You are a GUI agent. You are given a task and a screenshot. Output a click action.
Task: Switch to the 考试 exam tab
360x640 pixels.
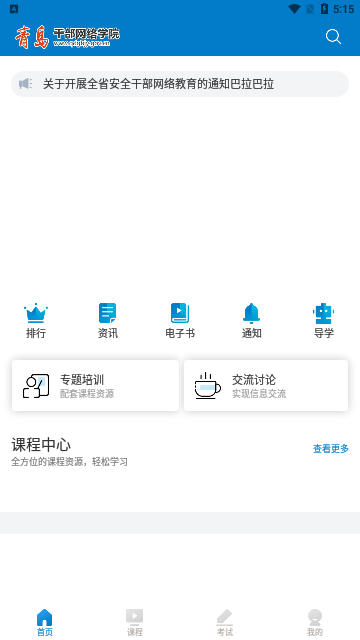(x=224, y=622)
